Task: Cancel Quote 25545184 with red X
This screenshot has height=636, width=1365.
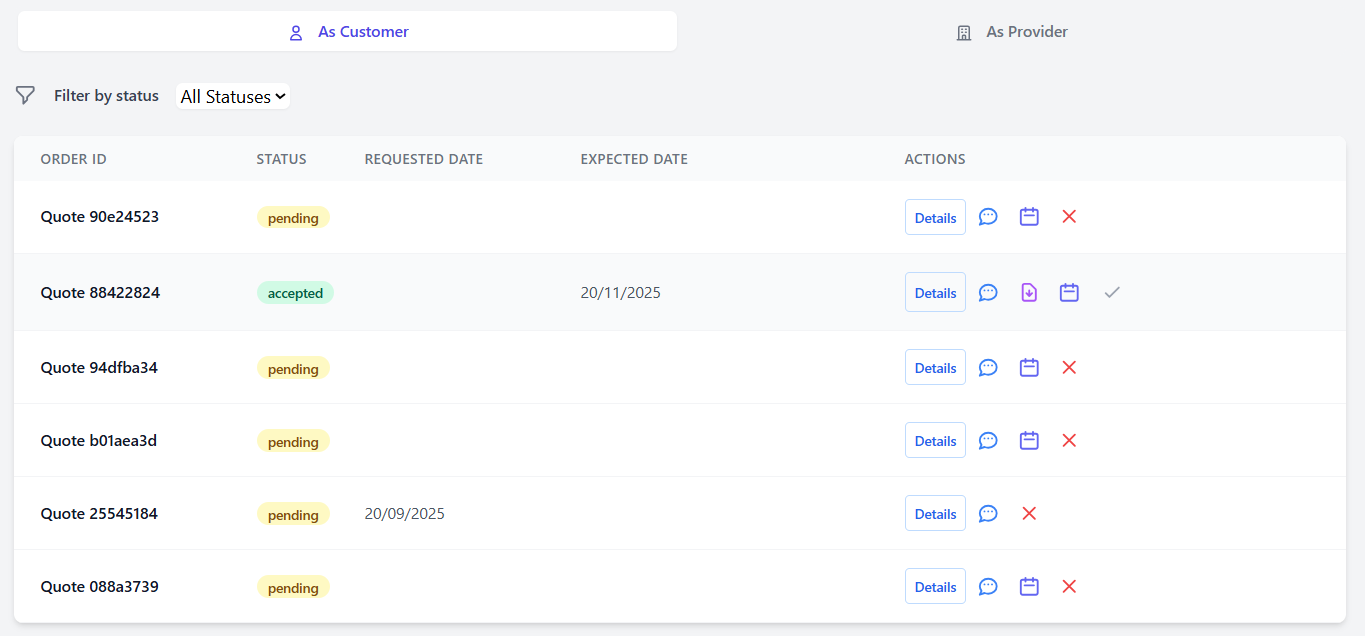Action: tap(1029, 514)
